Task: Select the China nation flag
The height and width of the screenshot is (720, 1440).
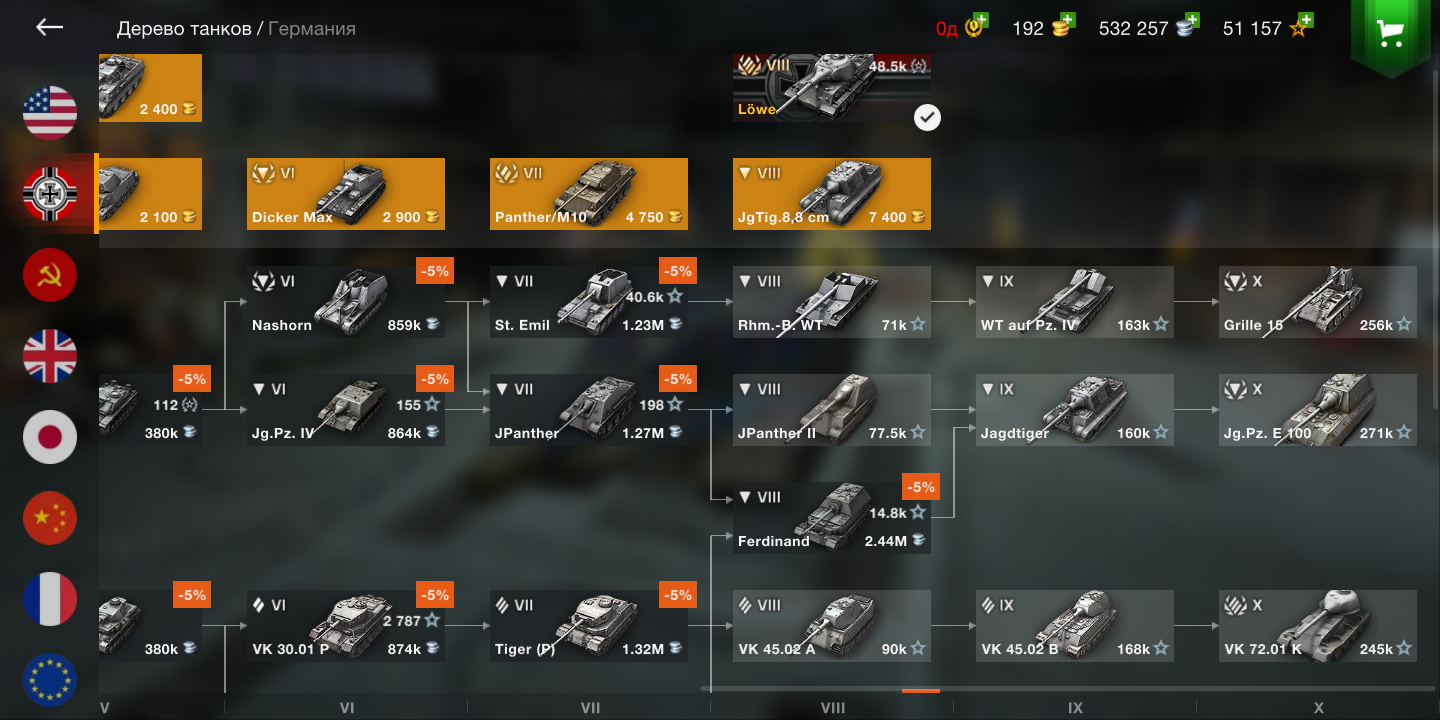Action: [50, 518]
